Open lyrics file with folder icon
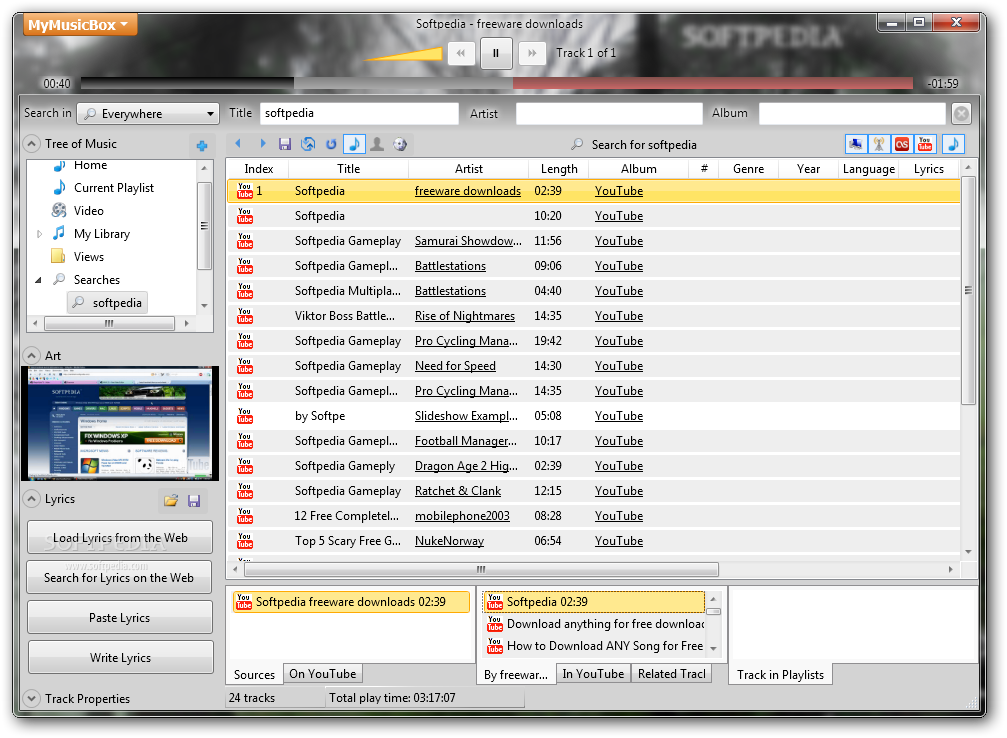This screenshot has width=1007, height=738. coord(170,500)
